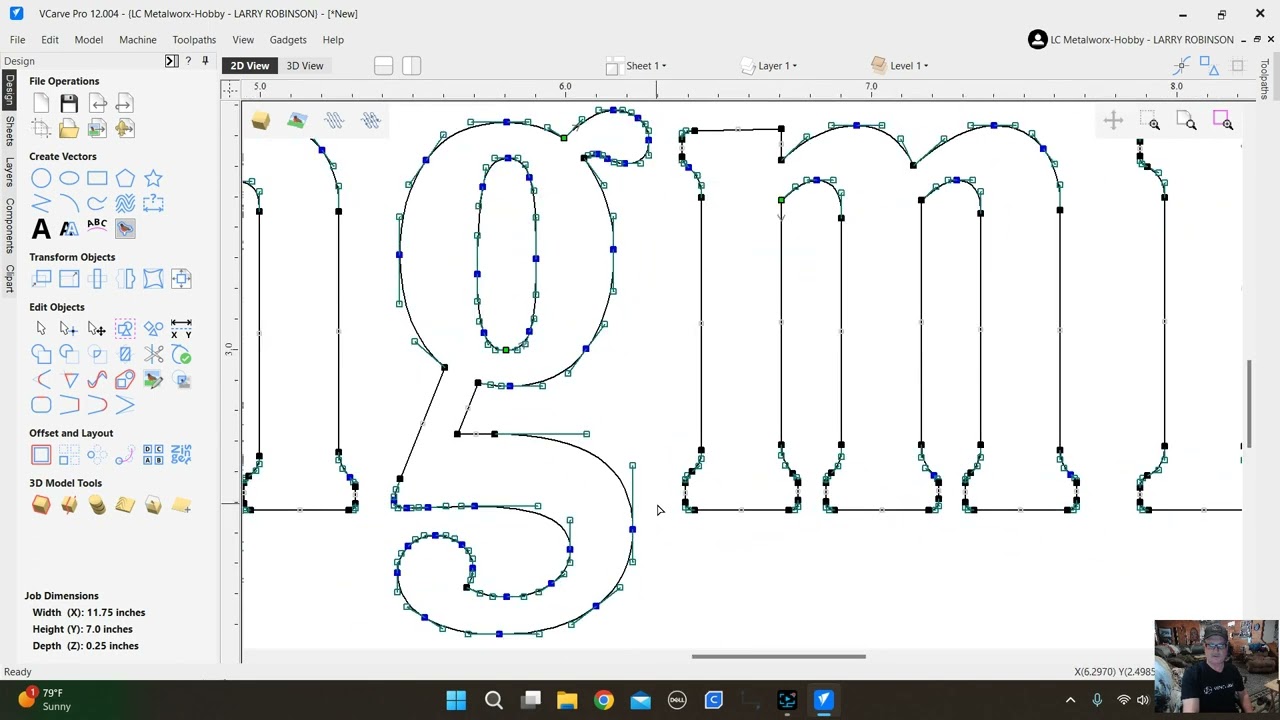Viewport: 1280px width, 720px height.
Task: Open the Clipart side tab
Action: [x=9, y=279]
